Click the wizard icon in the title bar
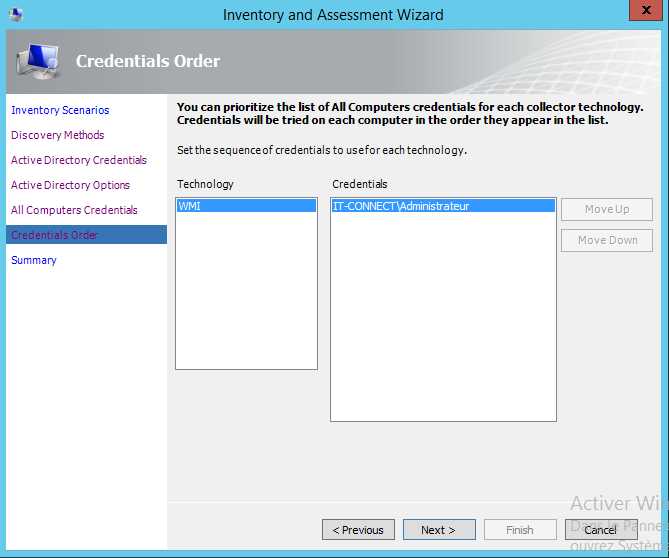 16,15
